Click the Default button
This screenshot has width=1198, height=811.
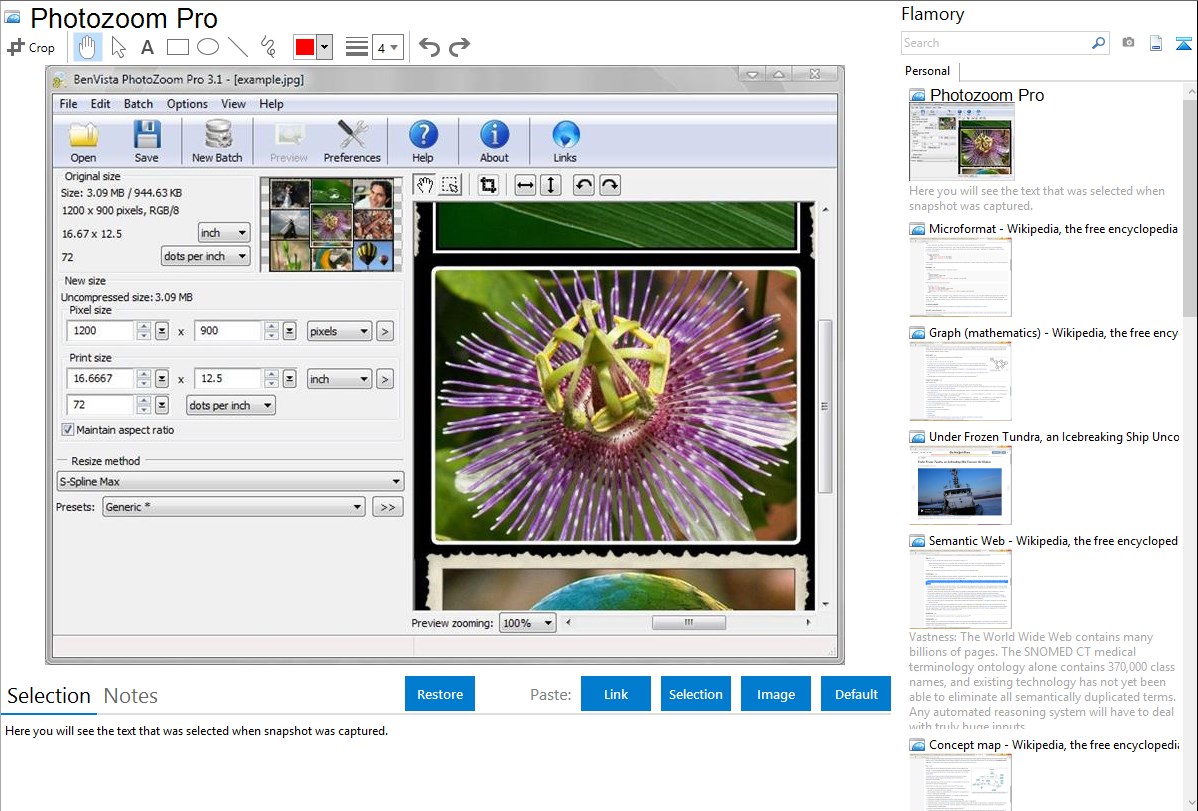pos(856,694)
